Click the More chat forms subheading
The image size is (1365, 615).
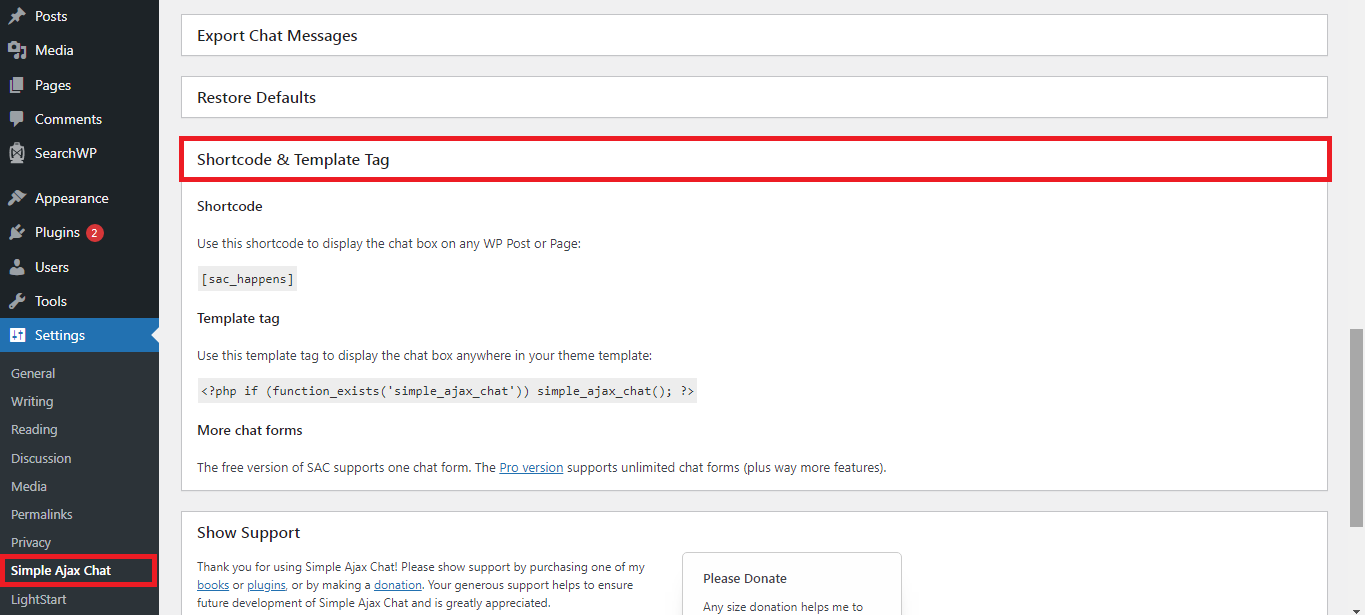[x=250, y=430]
